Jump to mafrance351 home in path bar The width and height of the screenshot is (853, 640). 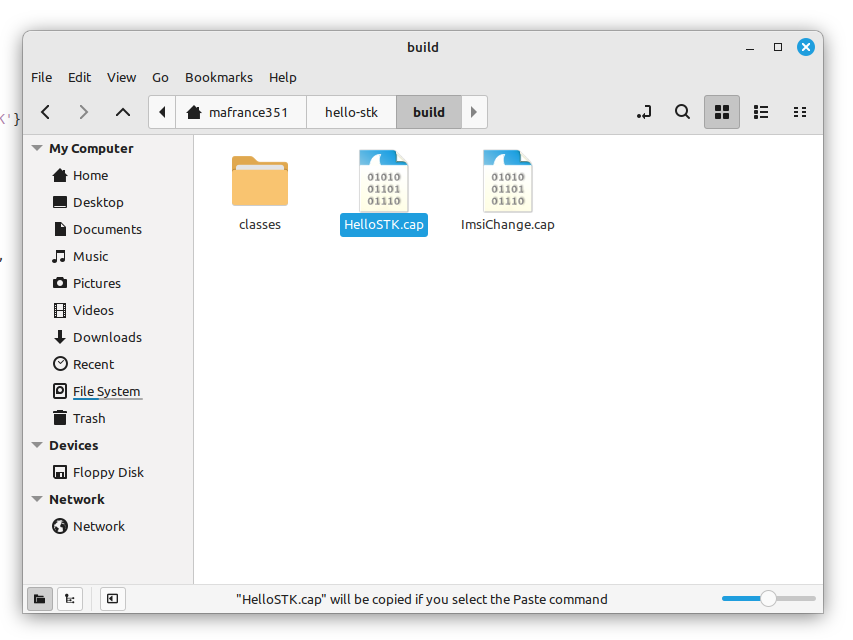tap(240, 112)
